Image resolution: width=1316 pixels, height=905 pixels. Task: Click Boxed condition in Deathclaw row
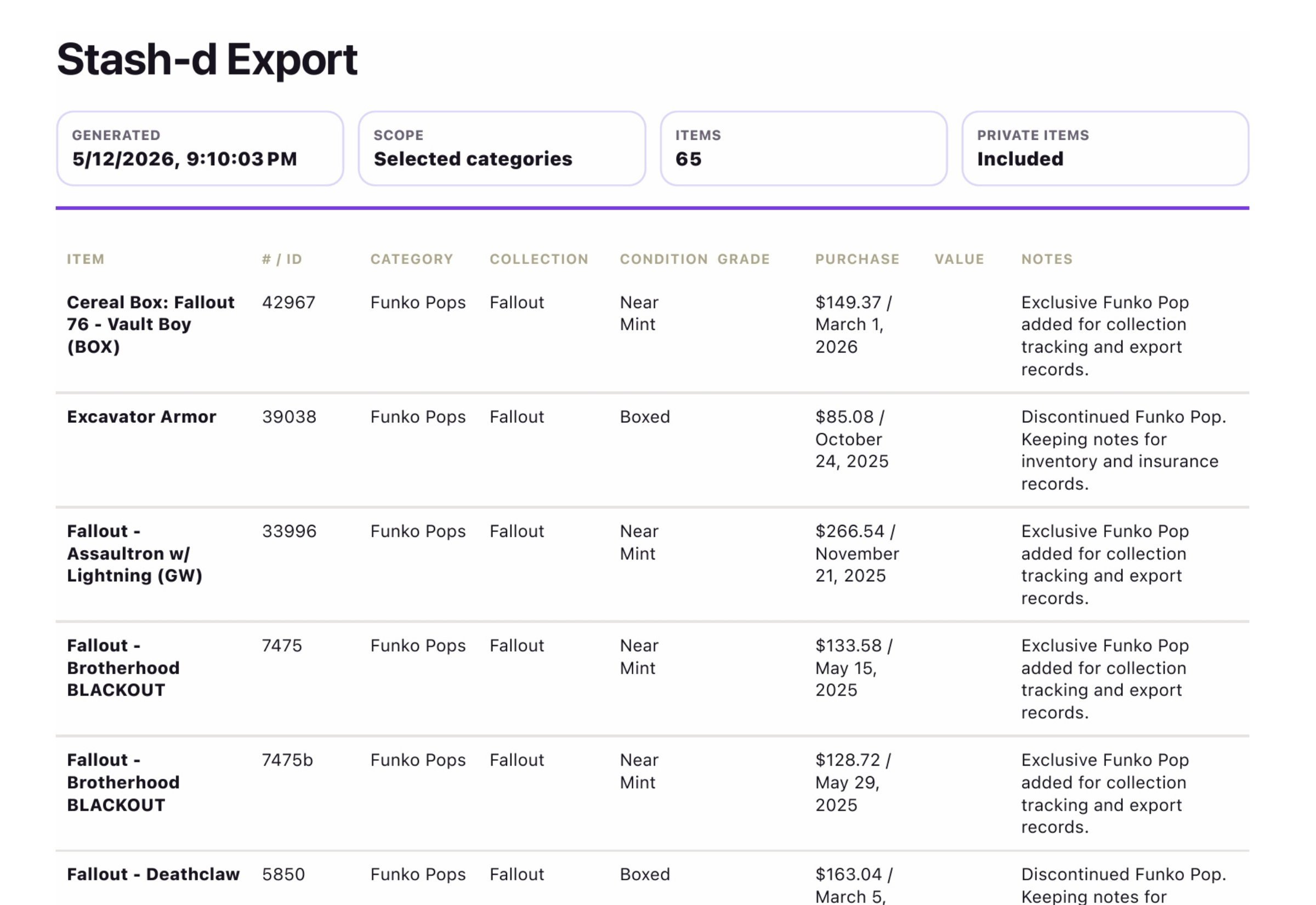(645, 874)
